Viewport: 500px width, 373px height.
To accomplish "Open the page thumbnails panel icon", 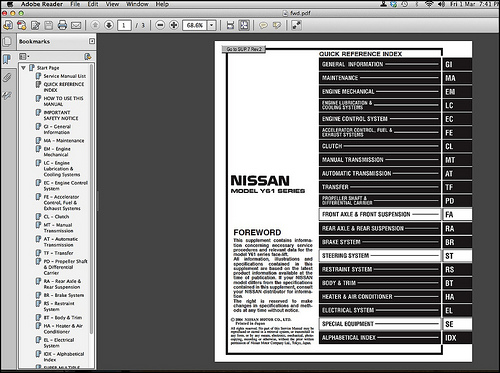I will (7, 42).
